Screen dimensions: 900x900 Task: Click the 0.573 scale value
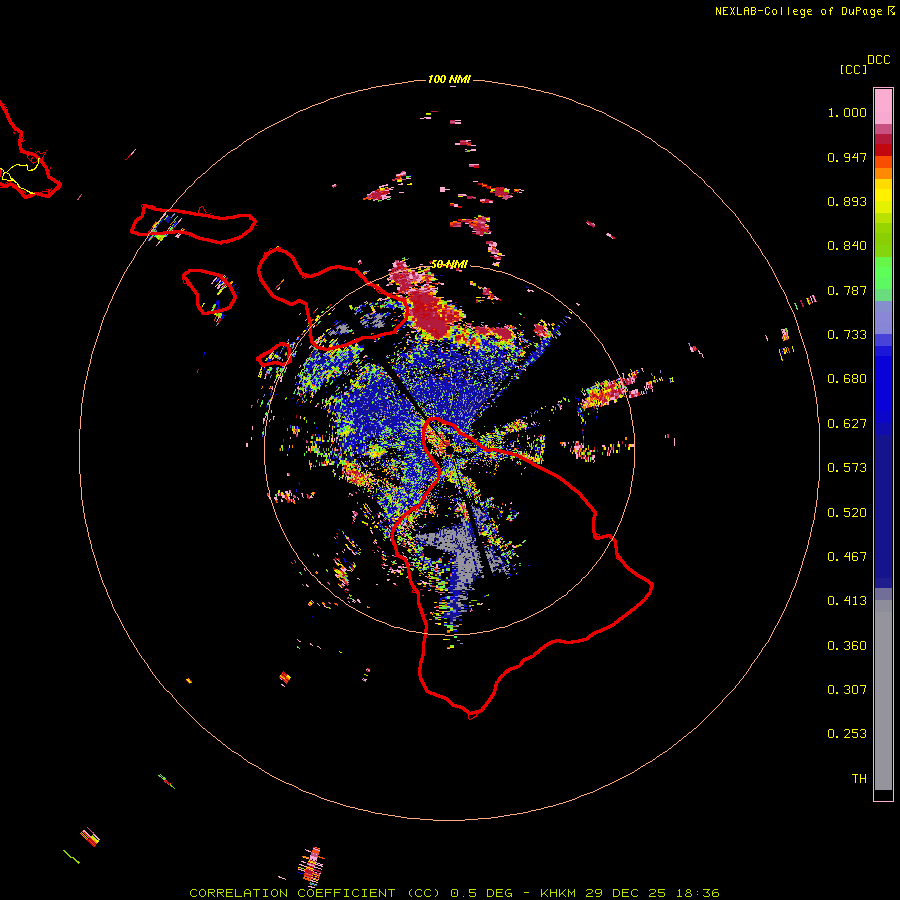847,468
